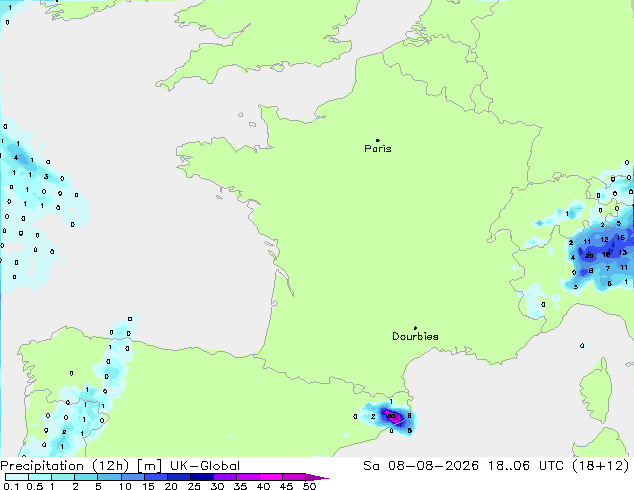The height and width of the screenshot is (490, 634).
Task: Select the 0.1–0.5 lightest cyan legend swatch
Action: point(17,477)
